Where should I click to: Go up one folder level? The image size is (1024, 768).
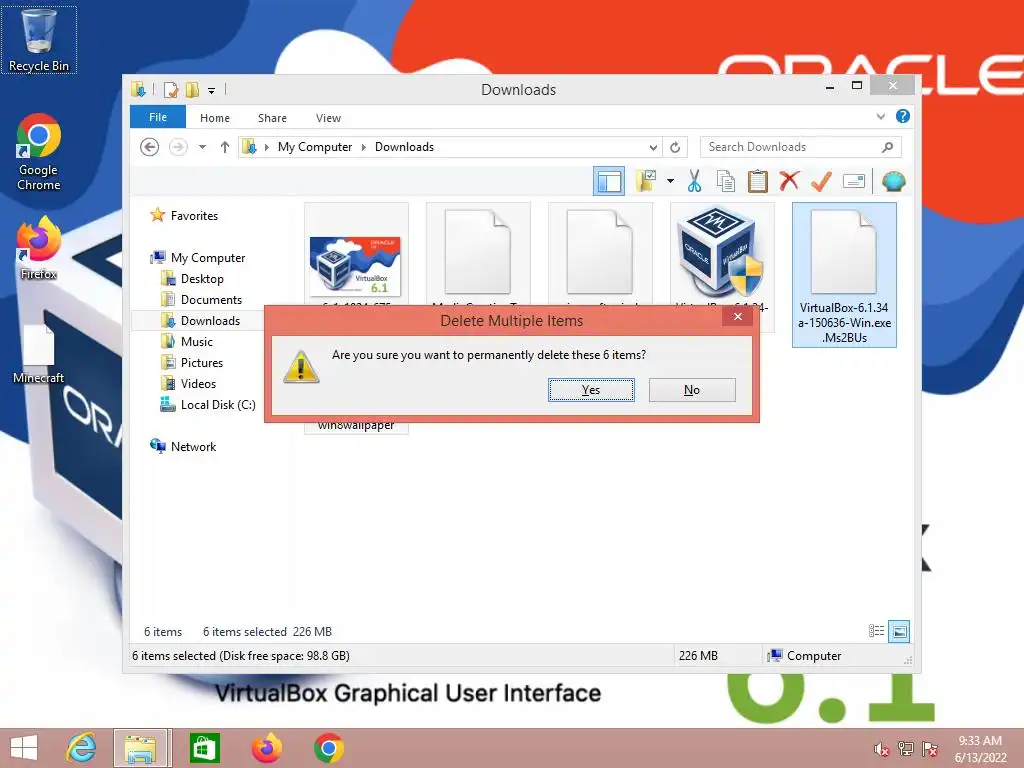click(225, 147)
